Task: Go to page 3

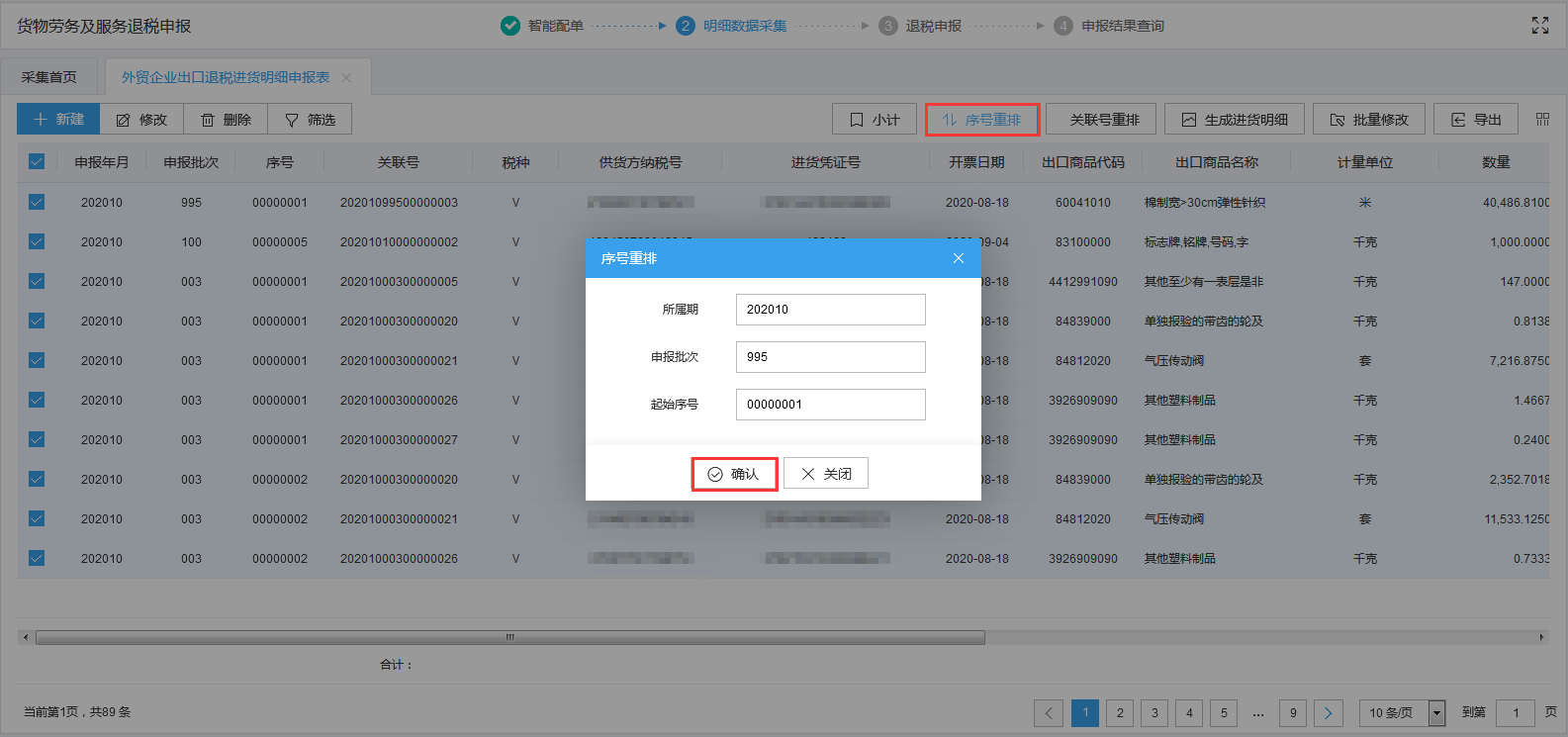Action: (1154, 712)
